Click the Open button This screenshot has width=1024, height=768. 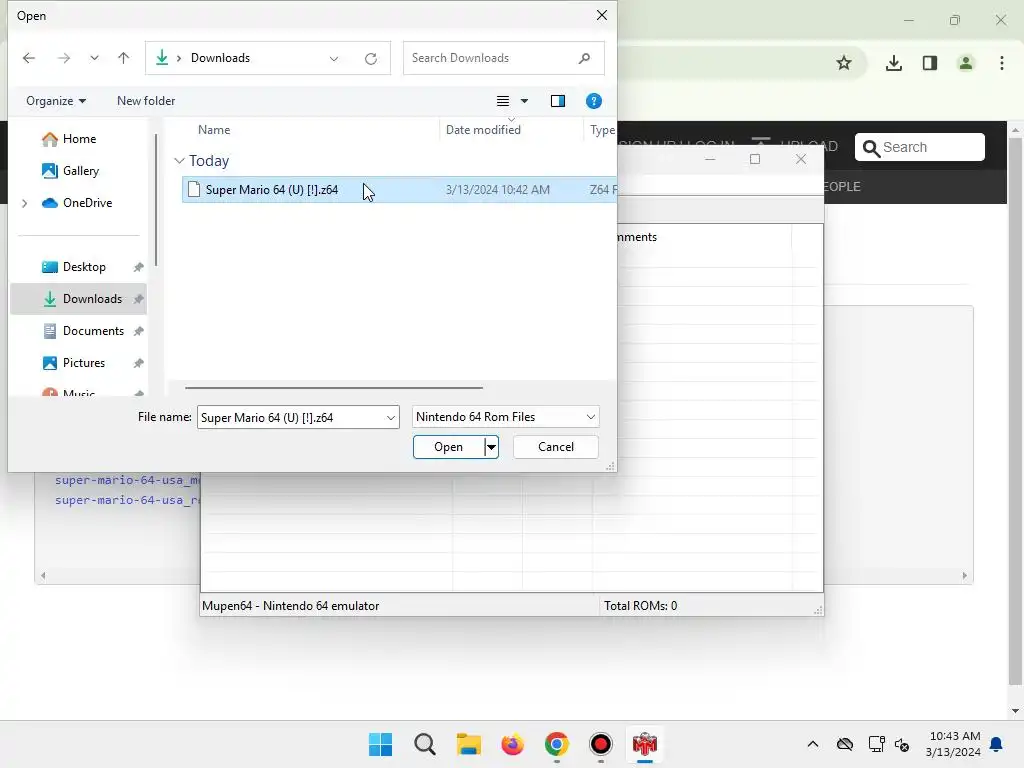click(x=449, y=447)
